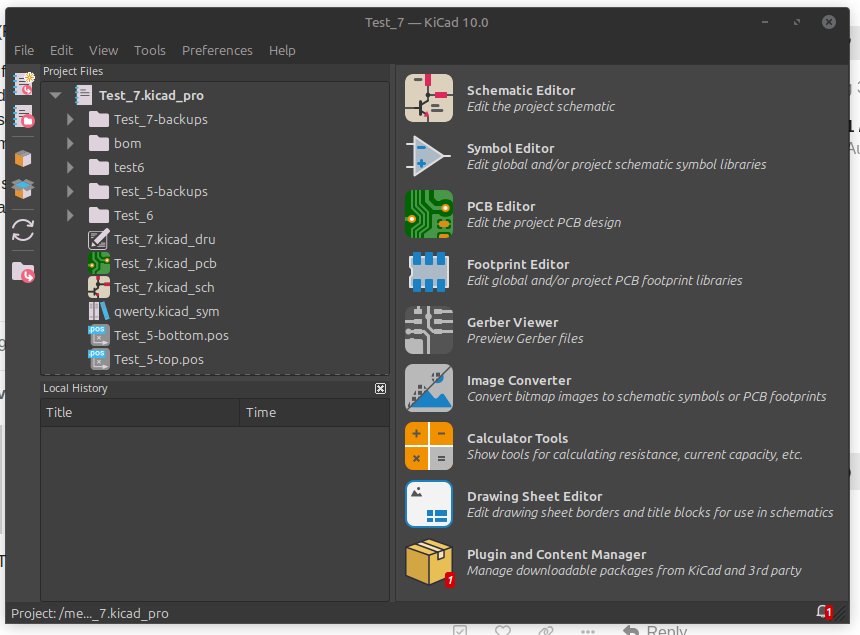This screenshot has height=635, width=860.
Task: Launch the Calculator Tools icon
Action: 429,446
